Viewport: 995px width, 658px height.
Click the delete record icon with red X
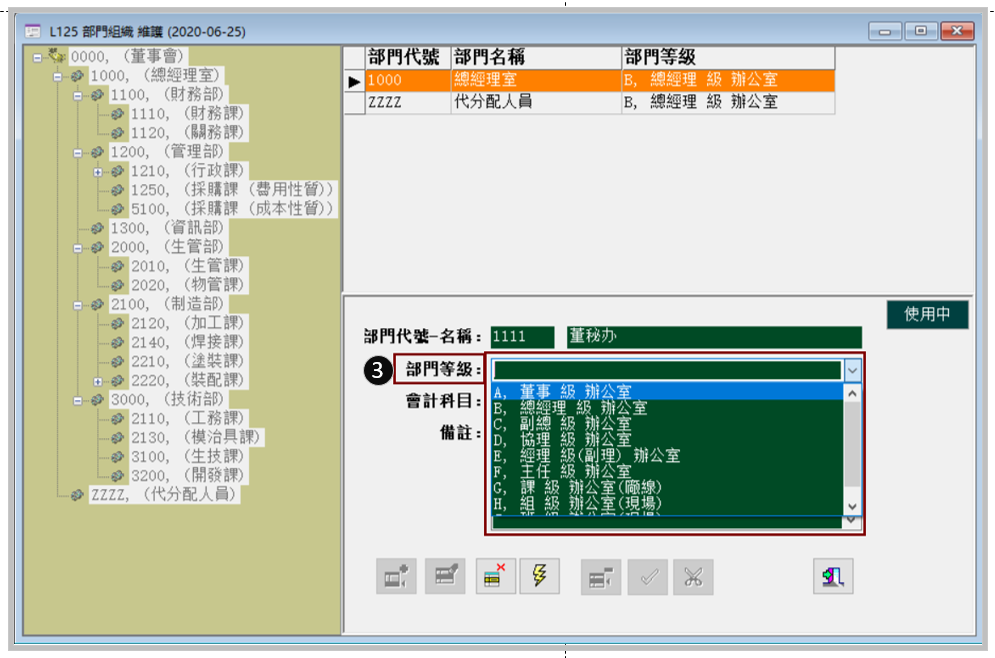[495, 576]
